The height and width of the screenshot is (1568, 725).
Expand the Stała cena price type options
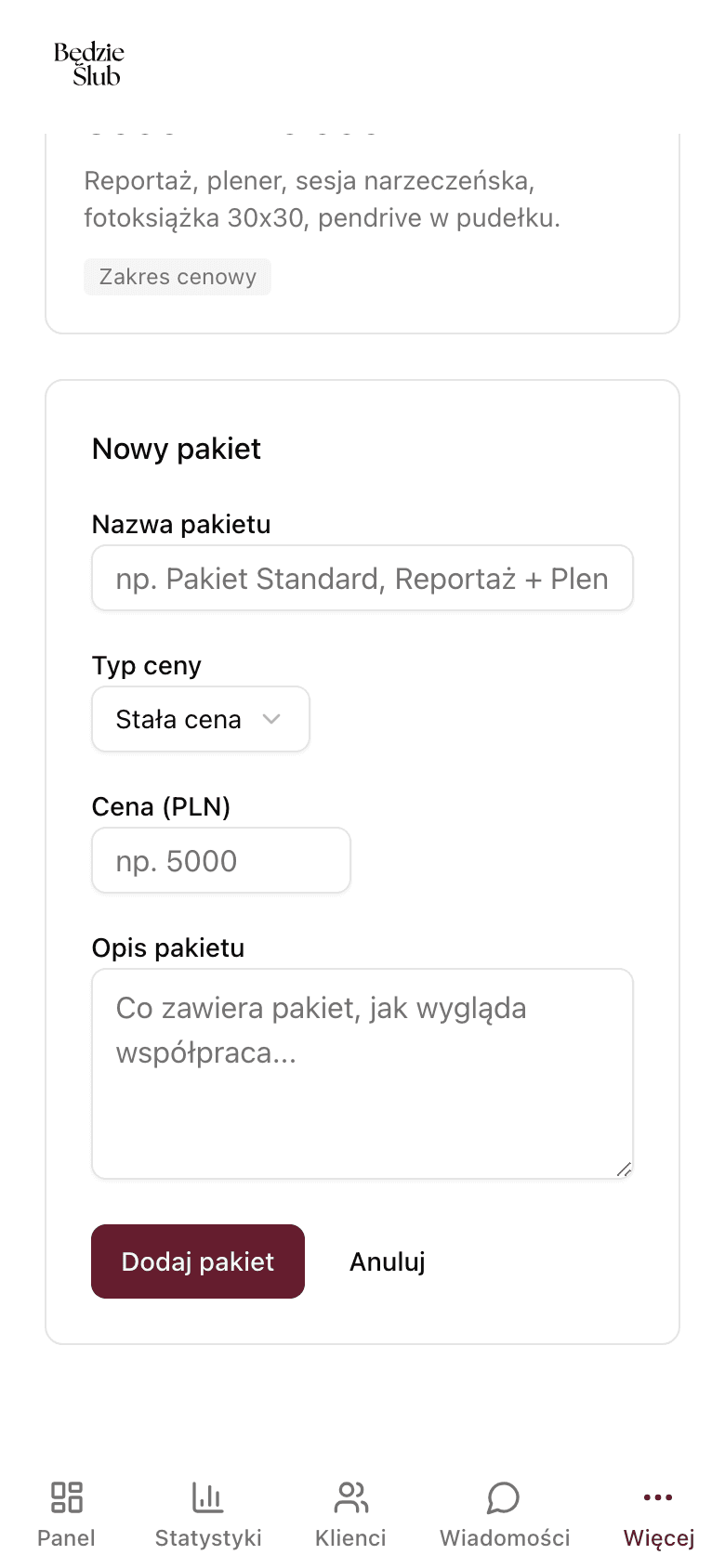[x=200, y=719]
